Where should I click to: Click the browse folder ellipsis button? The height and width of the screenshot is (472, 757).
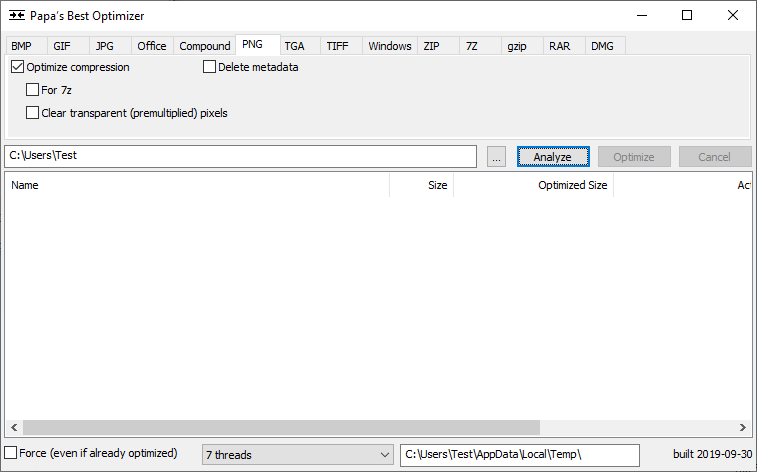pyautogui.click(x=497, y=157)
